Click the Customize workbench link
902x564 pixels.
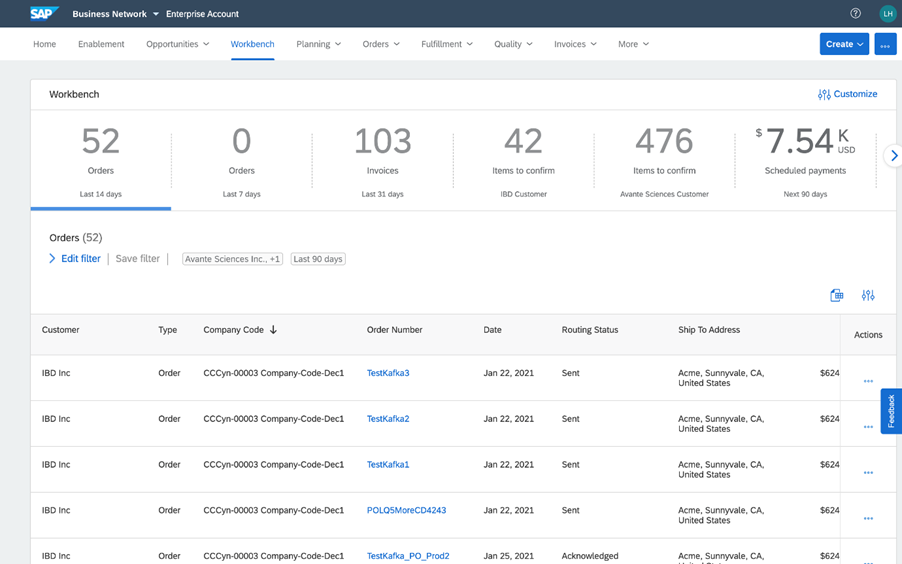tap(847, 94)
